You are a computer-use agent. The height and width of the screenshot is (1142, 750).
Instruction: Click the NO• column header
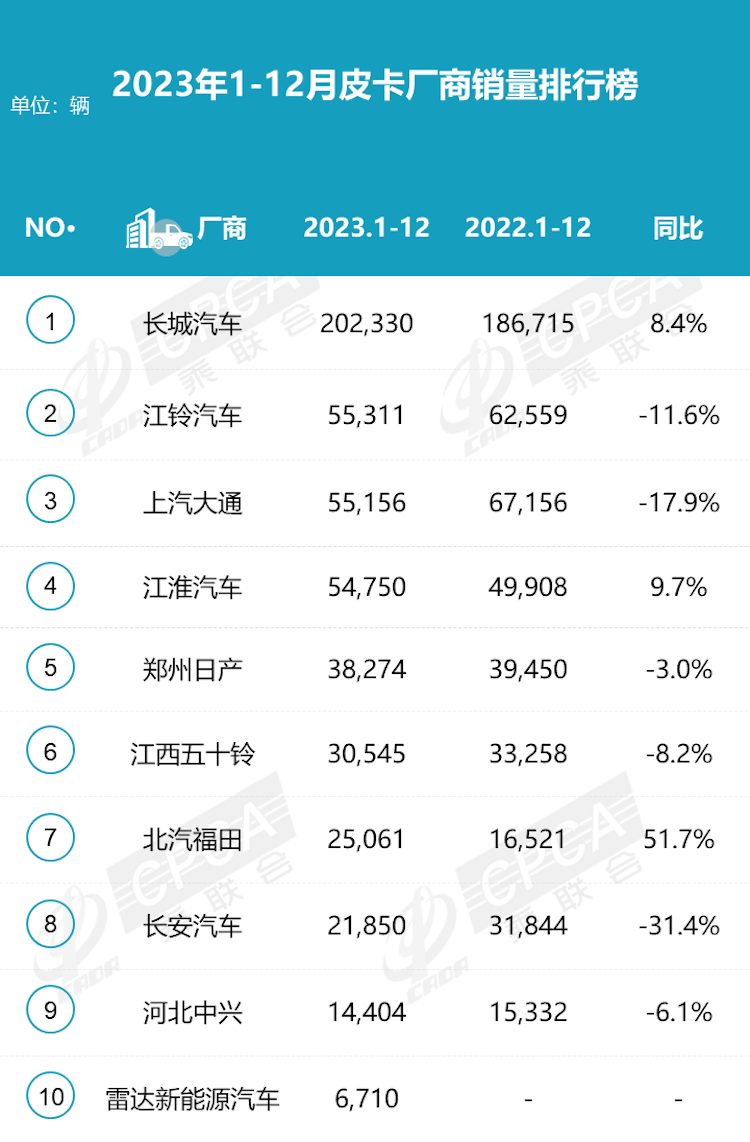(x=50, y=228)
